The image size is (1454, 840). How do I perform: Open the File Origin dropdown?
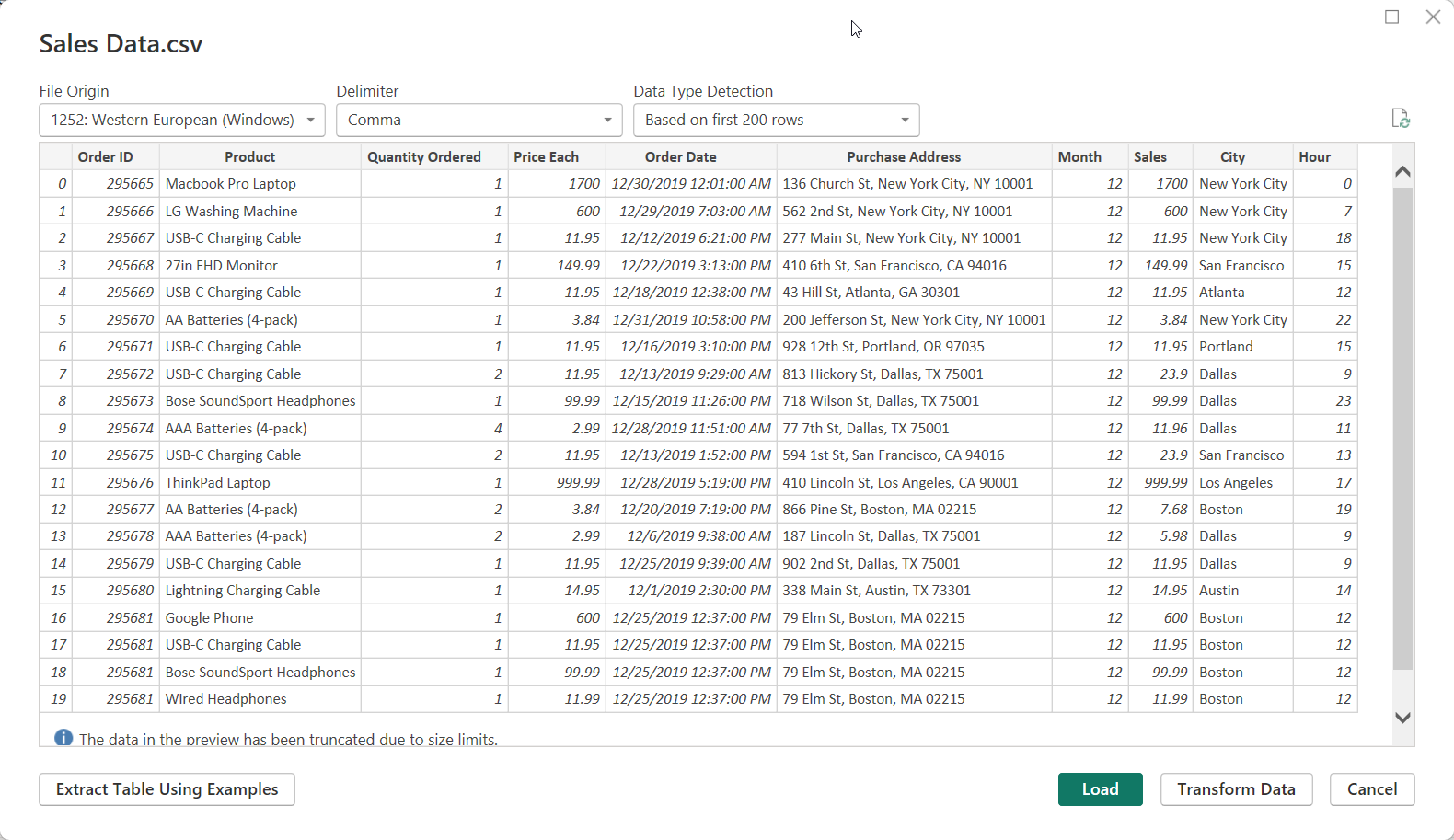point(182,120)
